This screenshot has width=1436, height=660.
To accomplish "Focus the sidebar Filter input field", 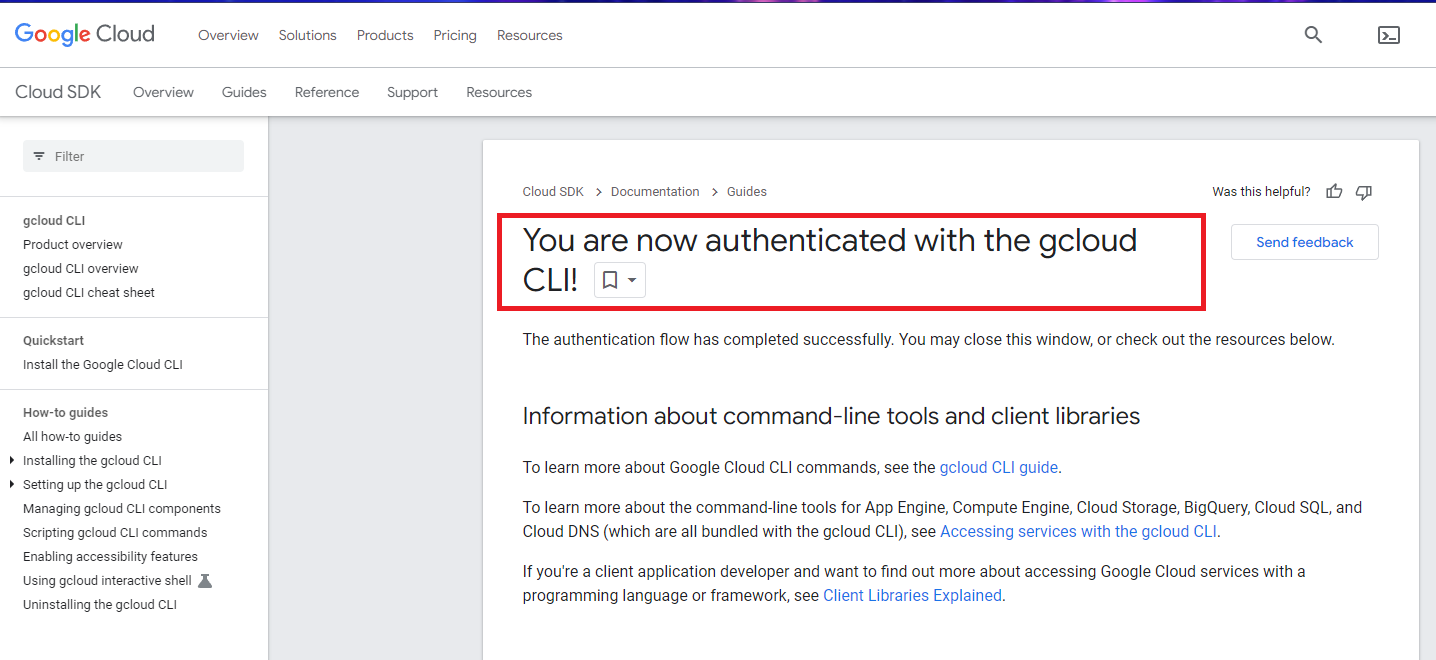I will [x=133, y=156].
